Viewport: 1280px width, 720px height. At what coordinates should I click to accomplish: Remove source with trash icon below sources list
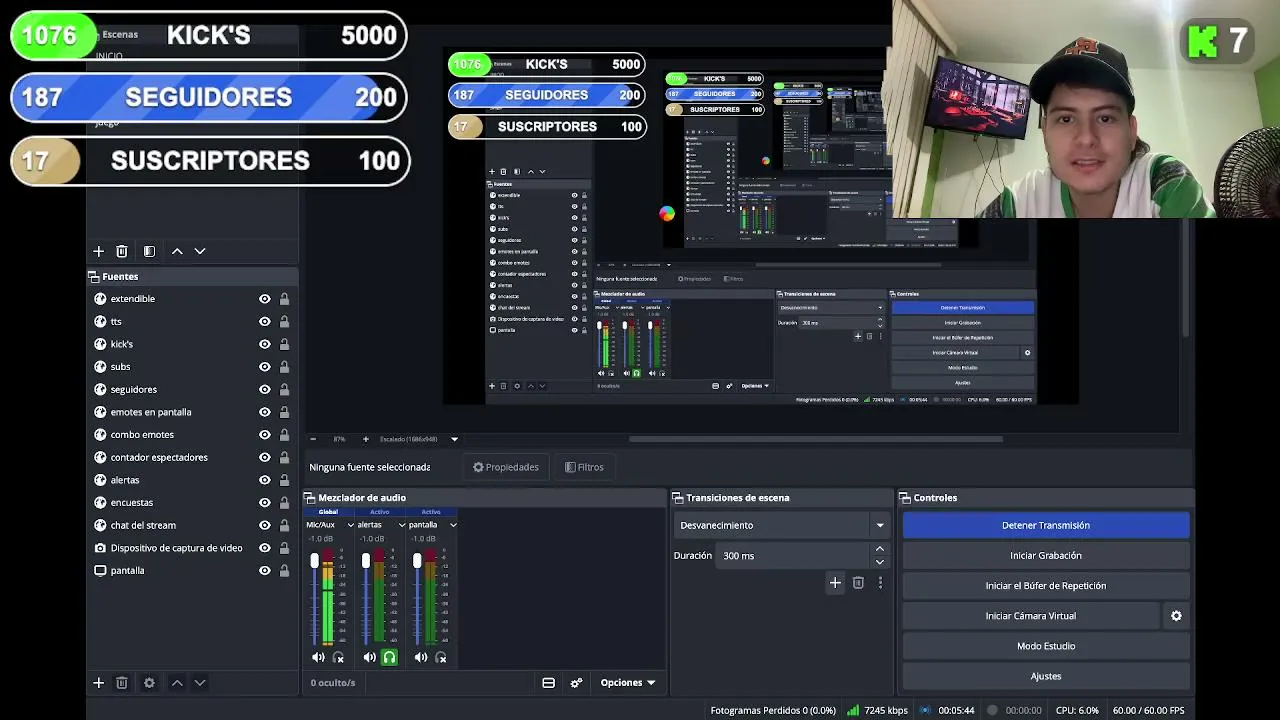(x=122, y=683)
